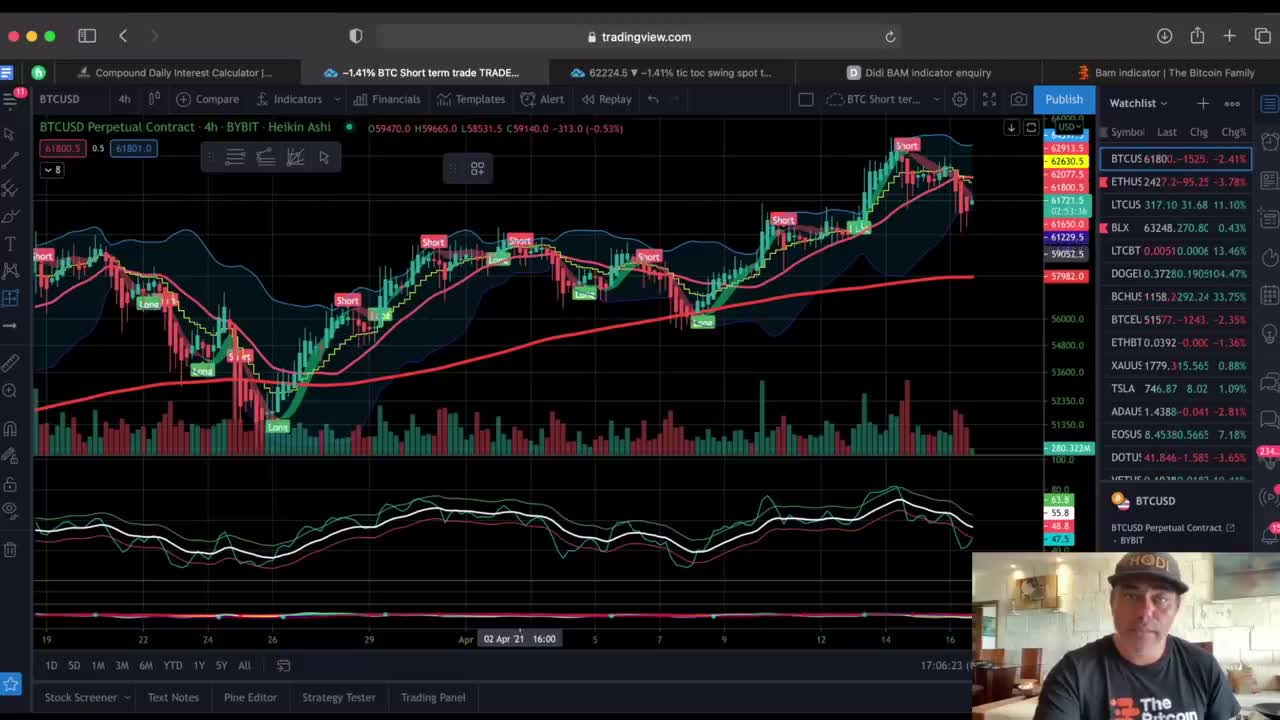The image size is (1280, 720).
Task: Sort watchlist by Chg% column
Action: (x=1233, y=132)
